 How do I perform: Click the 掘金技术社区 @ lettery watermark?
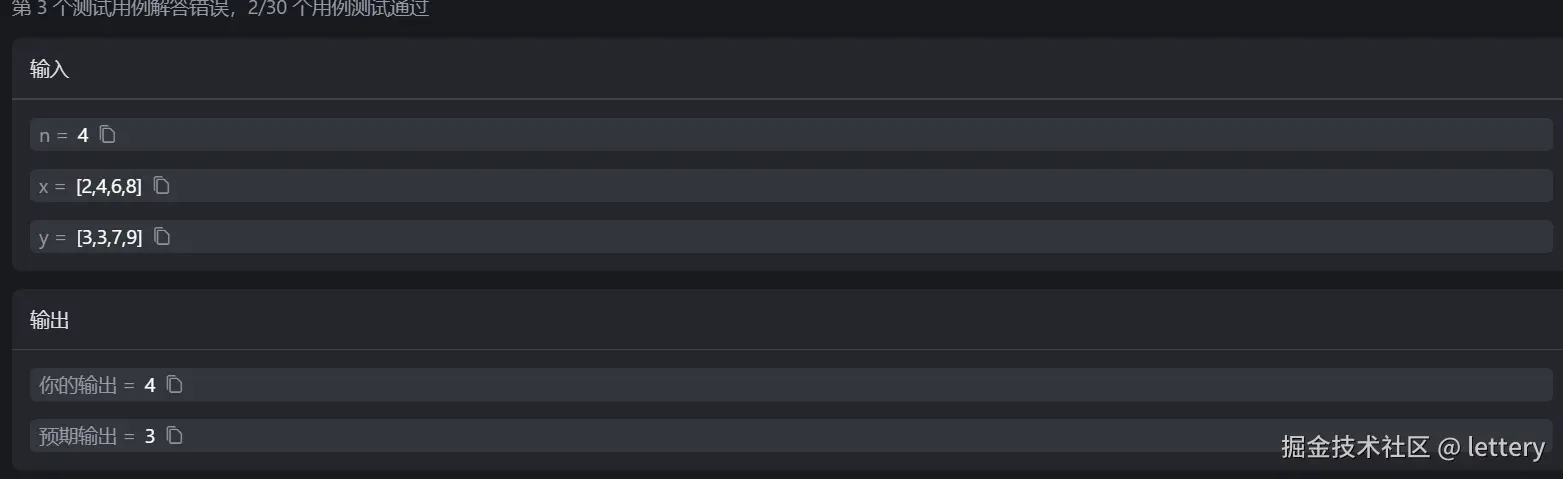1413,447
